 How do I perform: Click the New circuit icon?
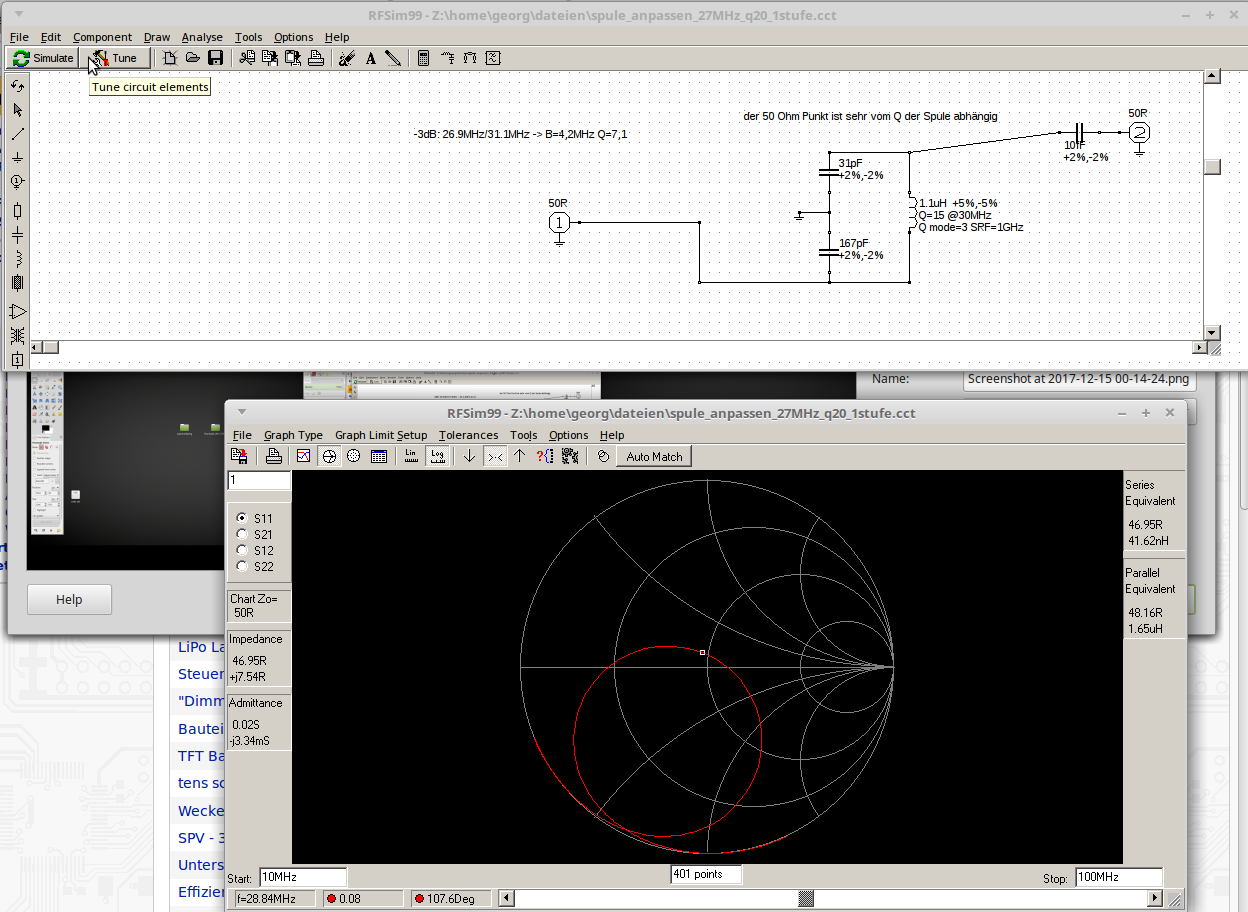[170, 58]
